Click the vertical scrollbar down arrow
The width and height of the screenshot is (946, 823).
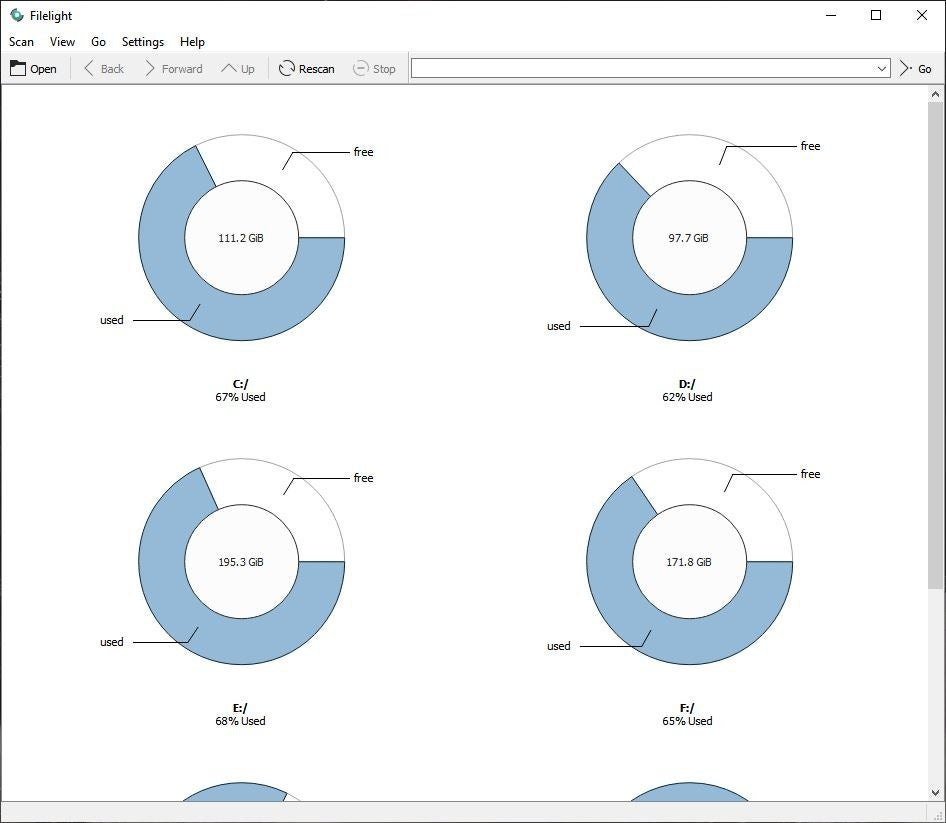pyautogui.click(x=935, y=792)
